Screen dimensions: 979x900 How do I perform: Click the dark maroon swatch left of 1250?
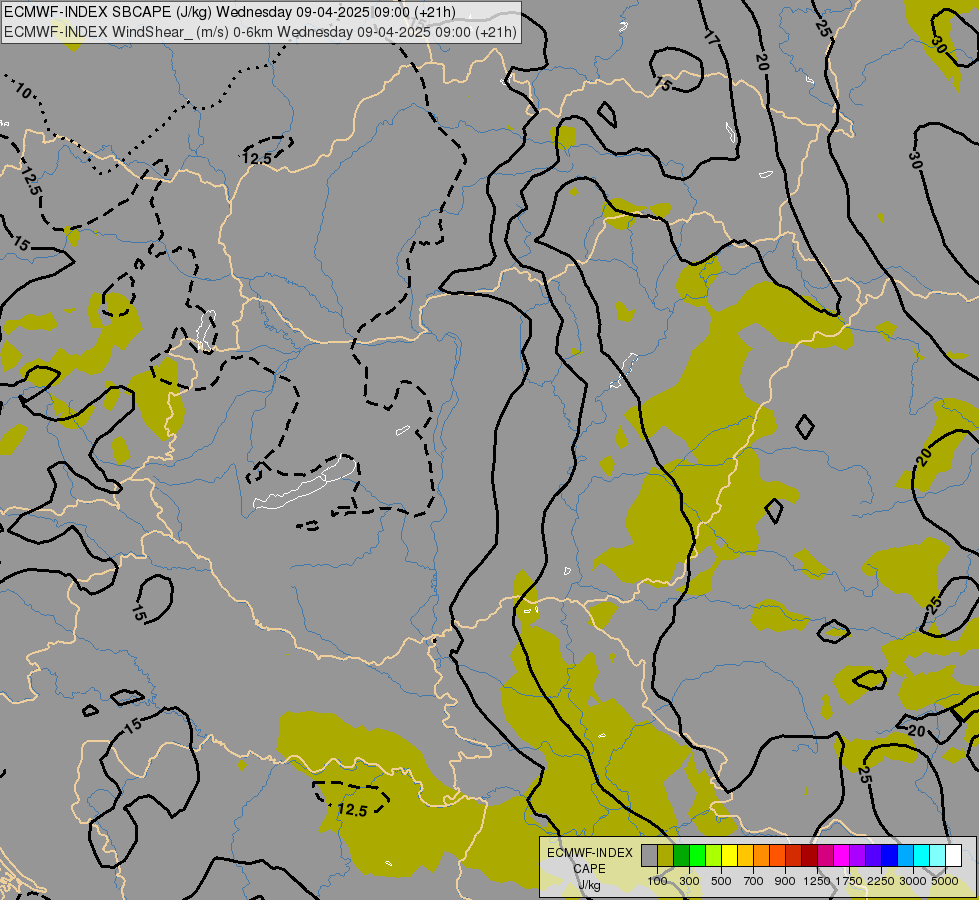click(x=809, y=855)
